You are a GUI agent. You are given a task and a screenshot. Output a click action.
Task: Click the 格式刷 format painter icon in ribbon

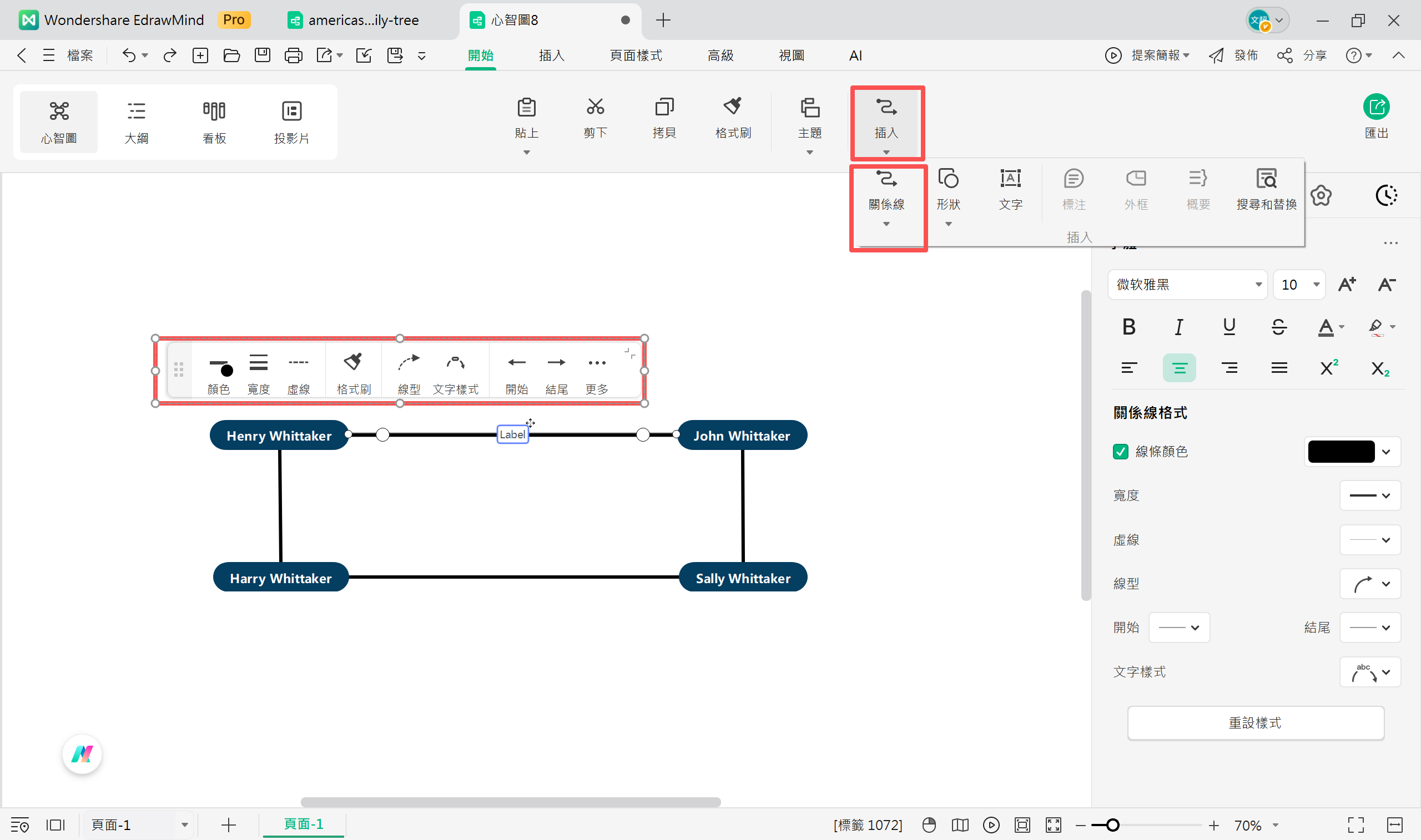(733, 107)
